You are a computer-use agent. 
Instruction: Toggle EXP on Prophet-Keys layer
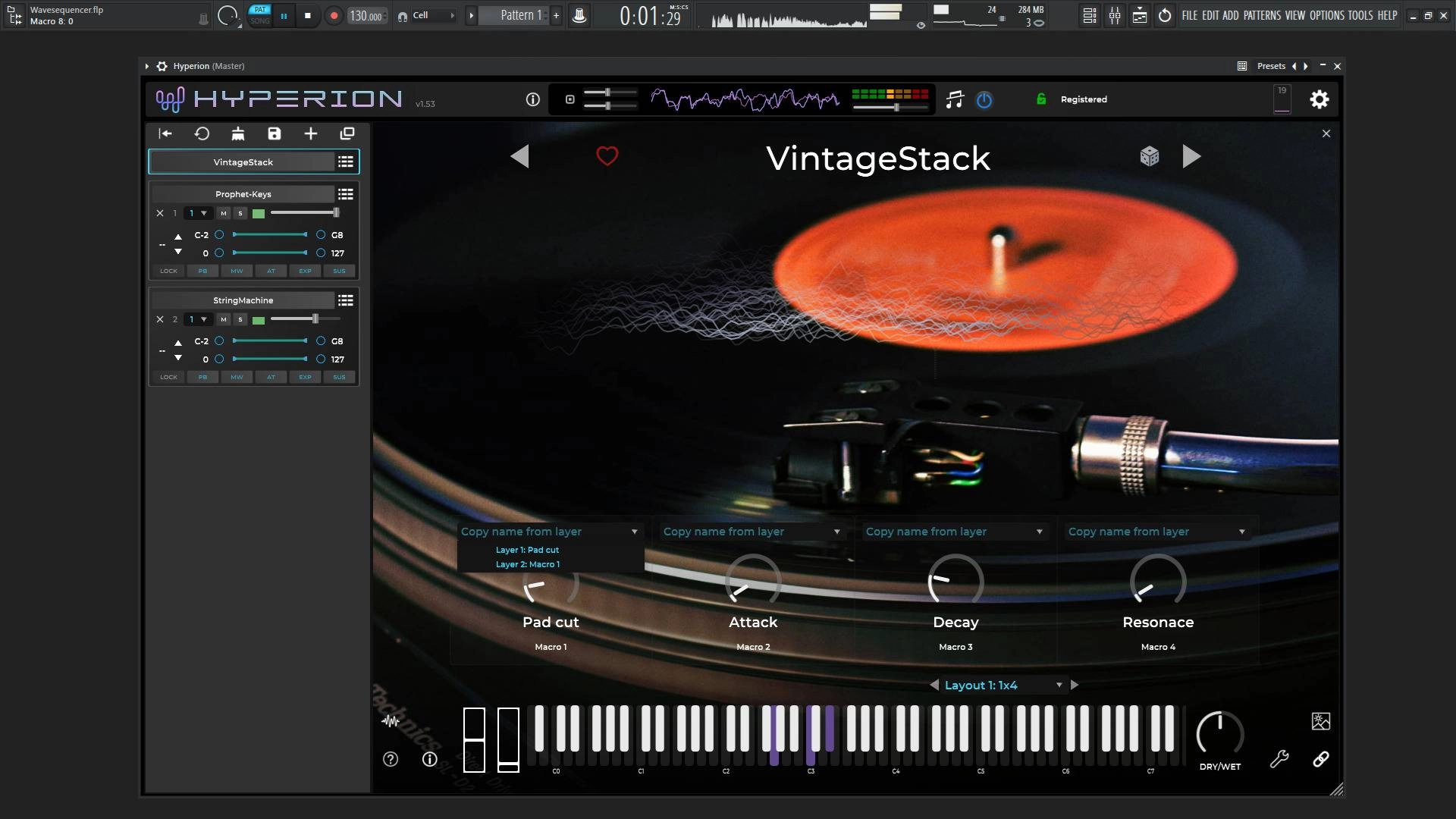point(305,271)
